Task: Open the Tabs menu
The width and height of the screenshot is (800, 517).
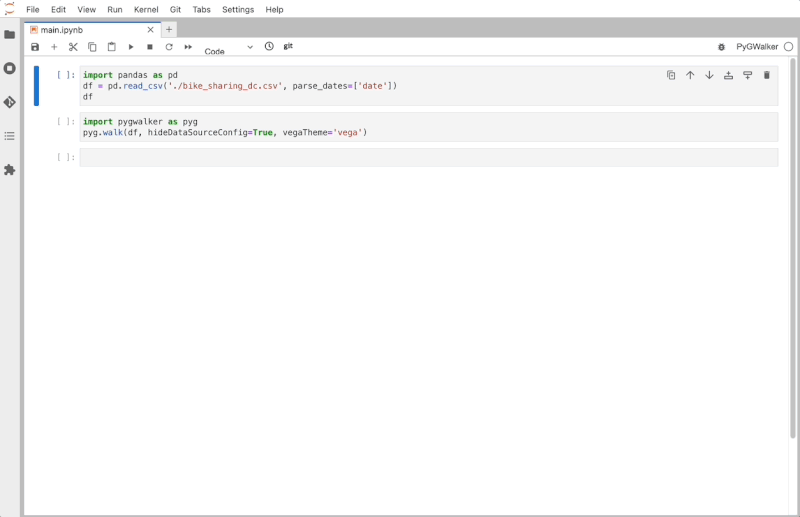Action: click(x=202, y=9)
